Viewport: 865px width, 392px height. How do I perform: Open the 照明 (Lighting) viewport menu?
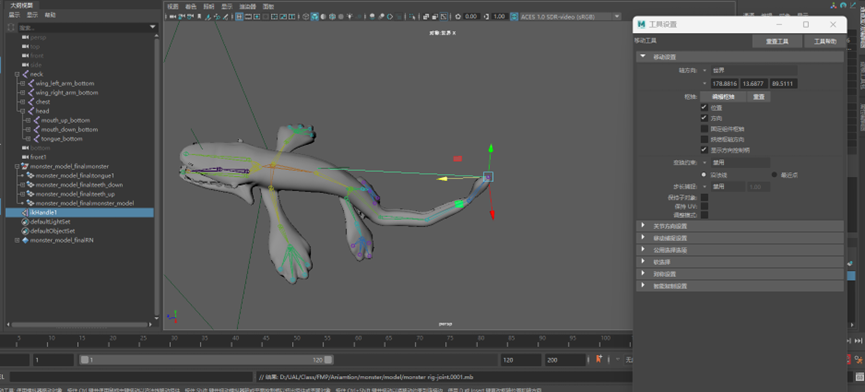209,7
